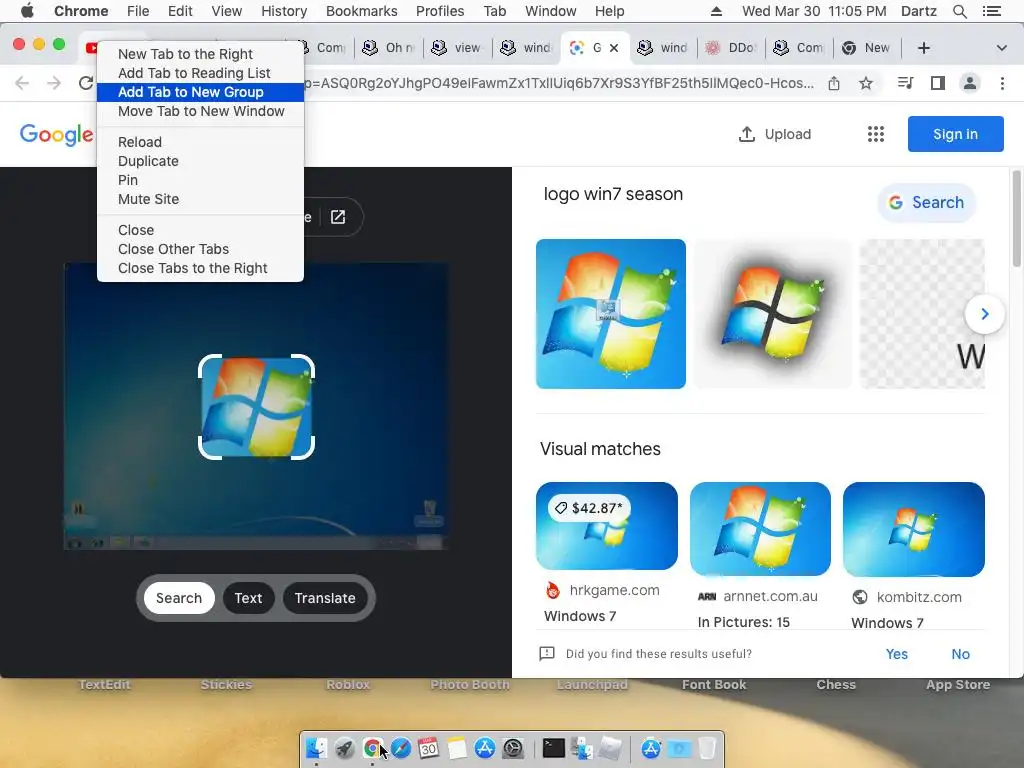The height and width of the screenshot is (768, 1024).
Task: Choose Duplicate in the tab menu
Action: coord(200,161)
